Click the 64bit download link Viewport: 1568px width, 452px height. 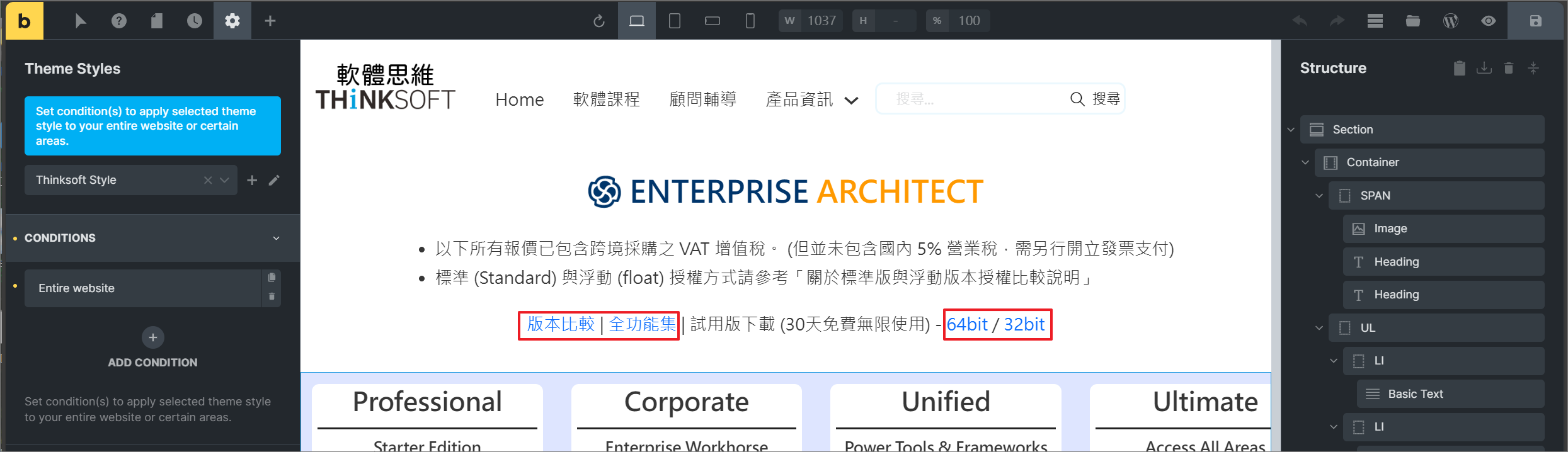click(967, 324)
